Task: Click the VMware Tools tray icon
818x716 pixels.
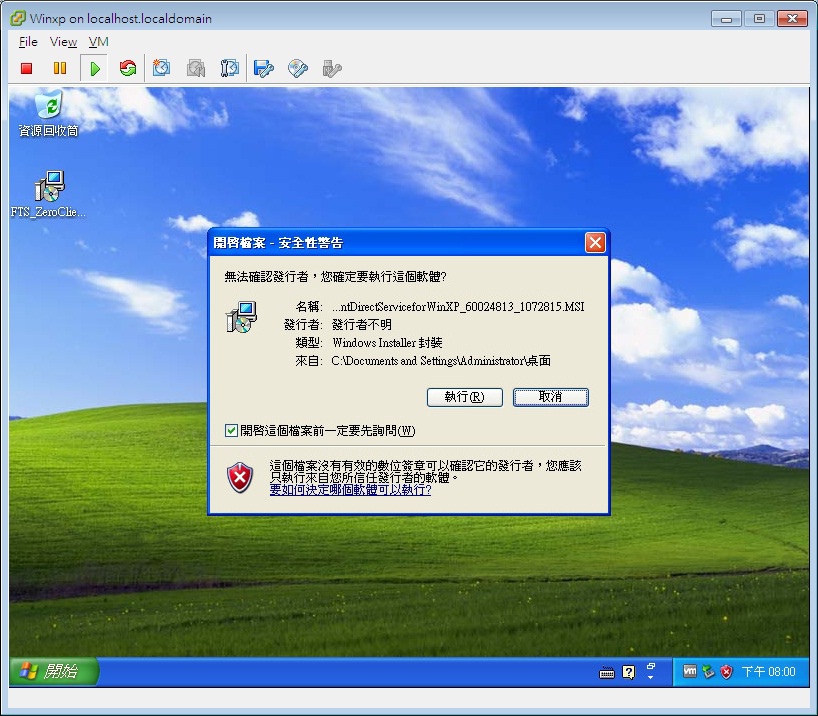Action: point(690,672)
